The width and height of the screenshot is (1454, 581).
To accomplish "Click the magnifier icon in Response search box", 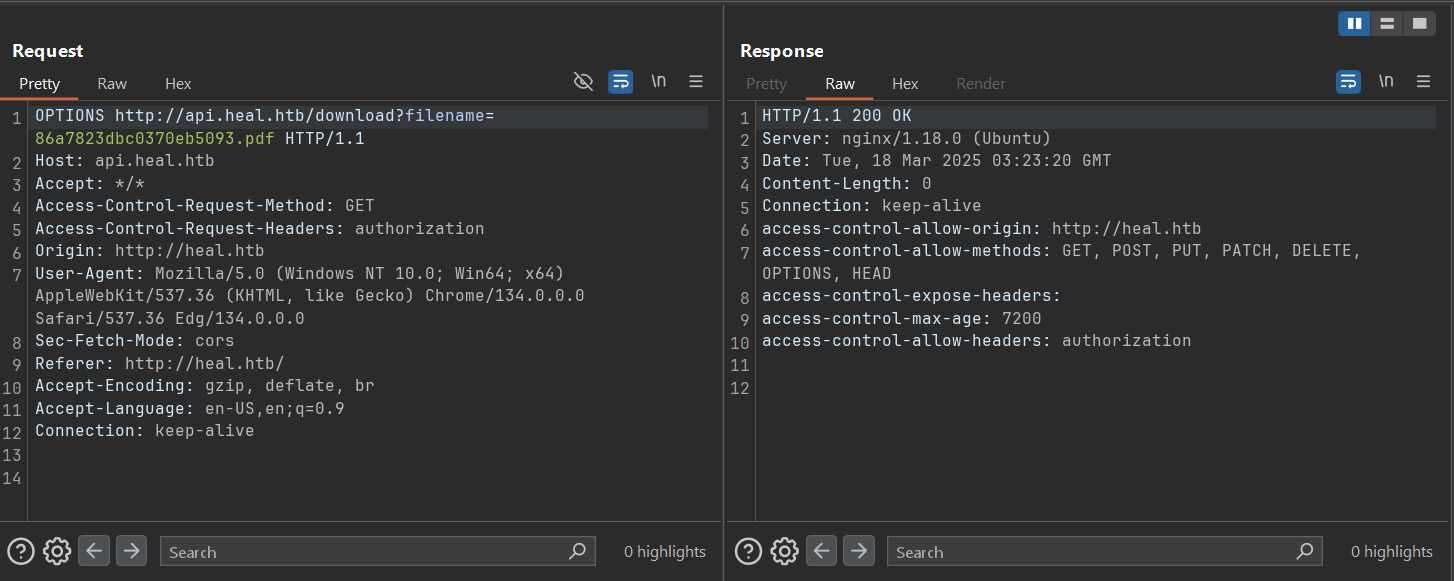I will pos(1304,551).
